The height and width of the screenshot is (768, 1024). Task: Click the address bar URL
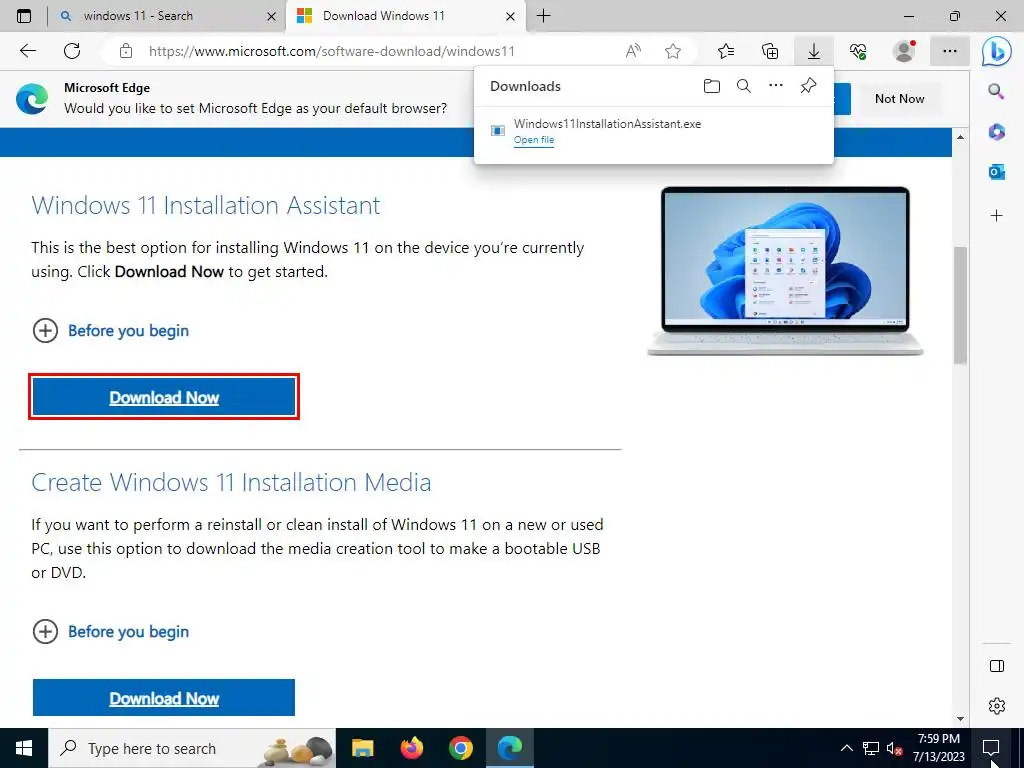(x=332, y=51)
